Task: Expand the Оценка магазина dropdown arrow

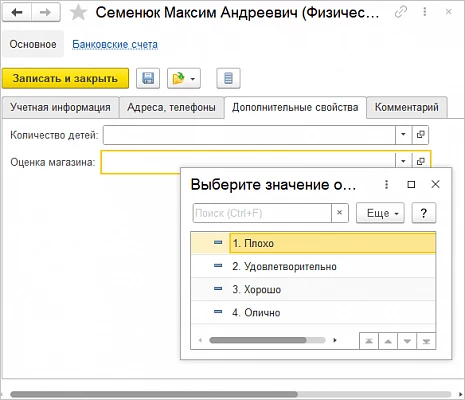Action: pyautogui.click(x=403, y=161)
